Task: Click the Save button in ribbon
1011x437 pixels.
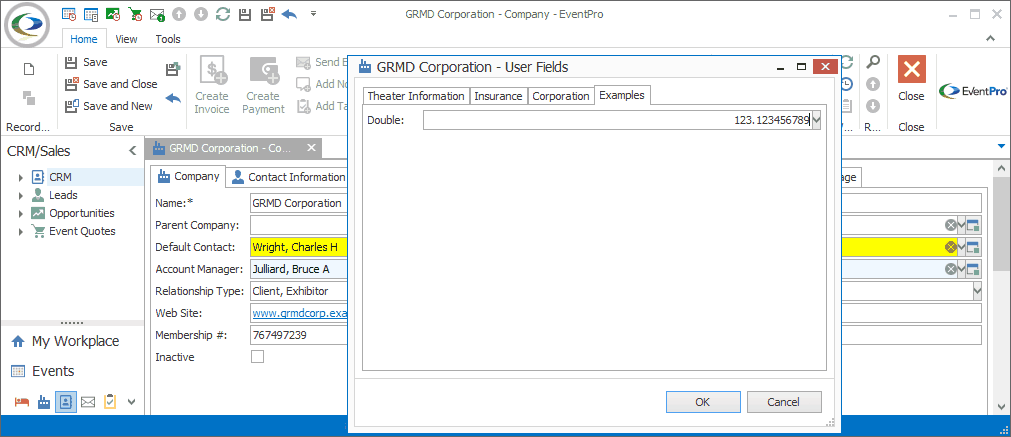Action: (86, 63)
